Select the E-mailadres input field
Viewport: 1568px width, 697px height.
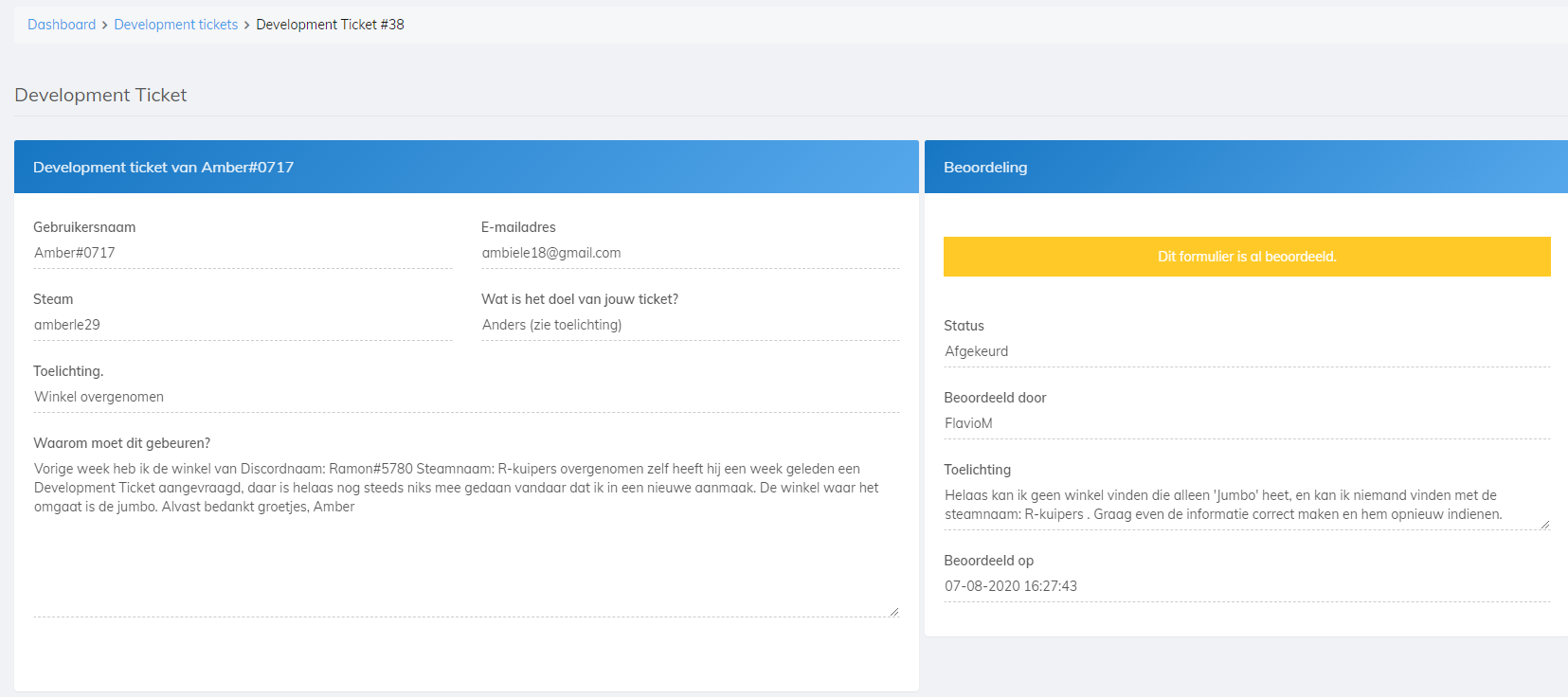[690, 253]
